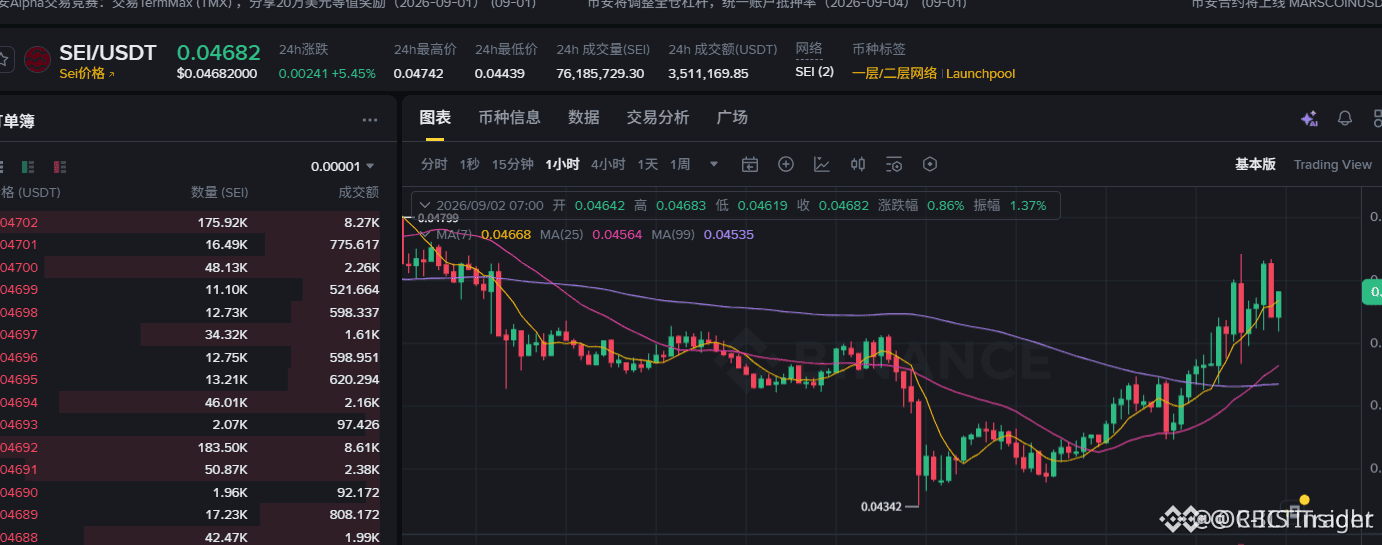
Task: Click the hexagon chart settings icon
Action: [930, 164]
